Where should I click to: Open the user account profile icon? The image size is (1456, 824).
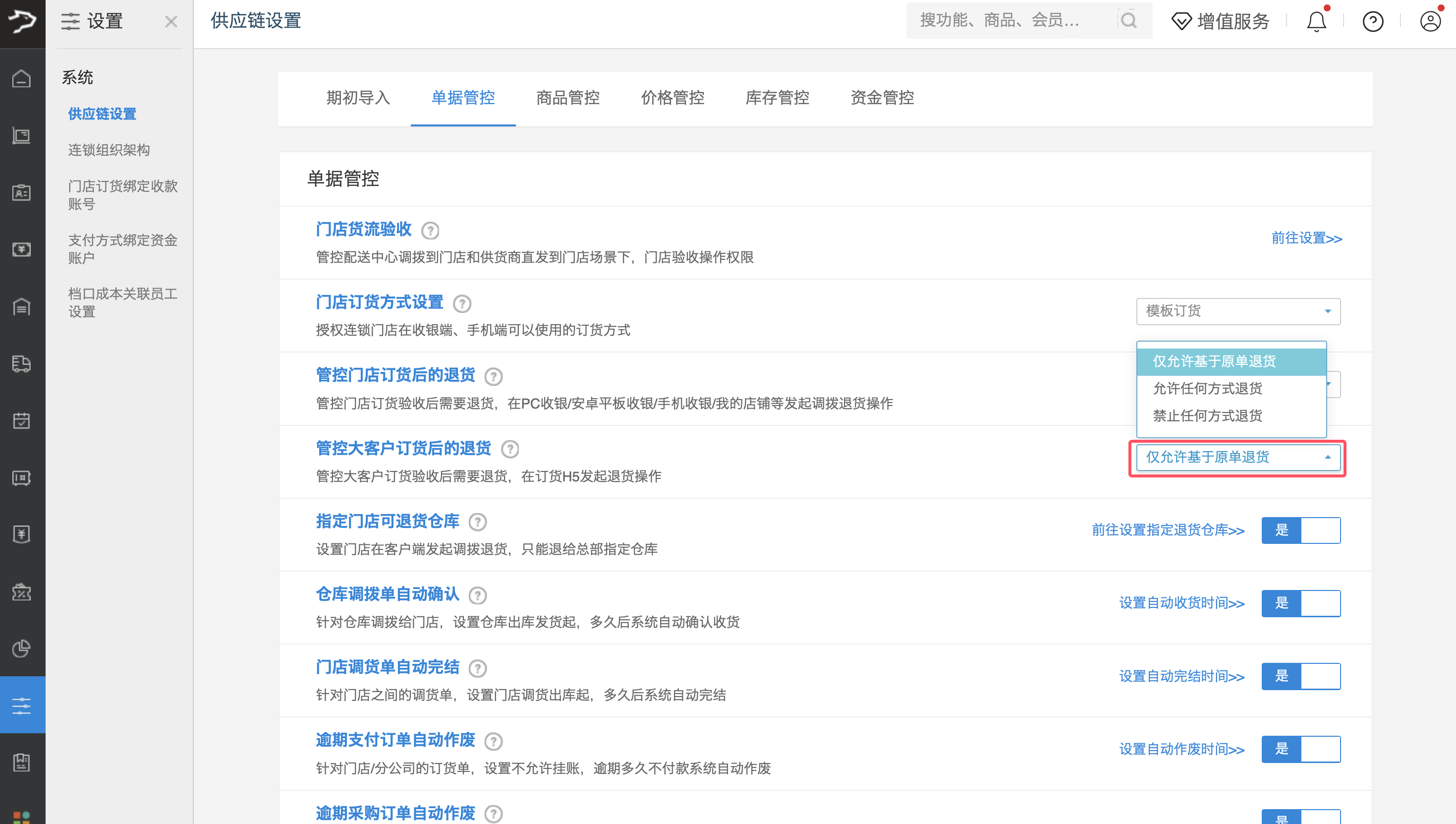[1430, 21]
